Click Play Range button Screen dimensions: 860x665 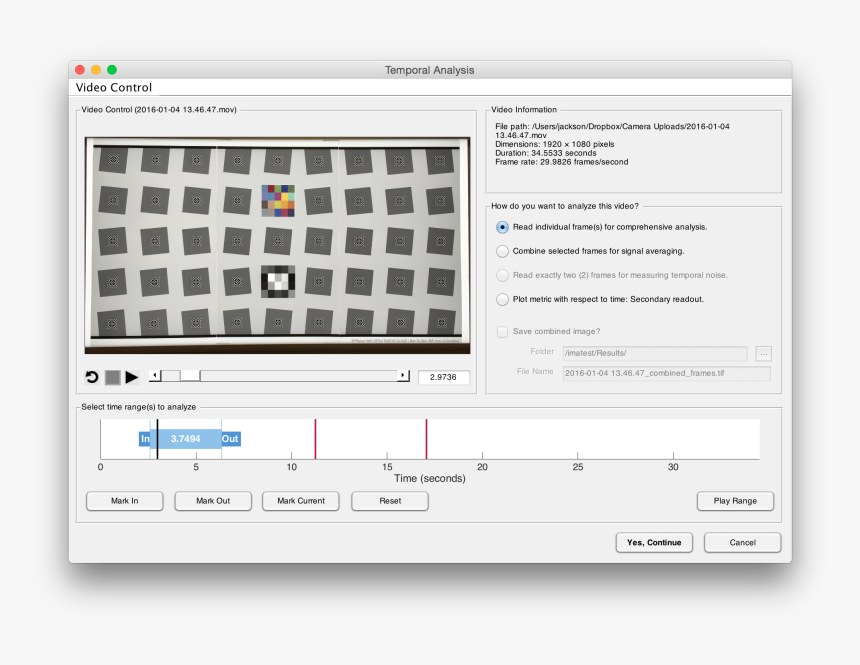735,501
